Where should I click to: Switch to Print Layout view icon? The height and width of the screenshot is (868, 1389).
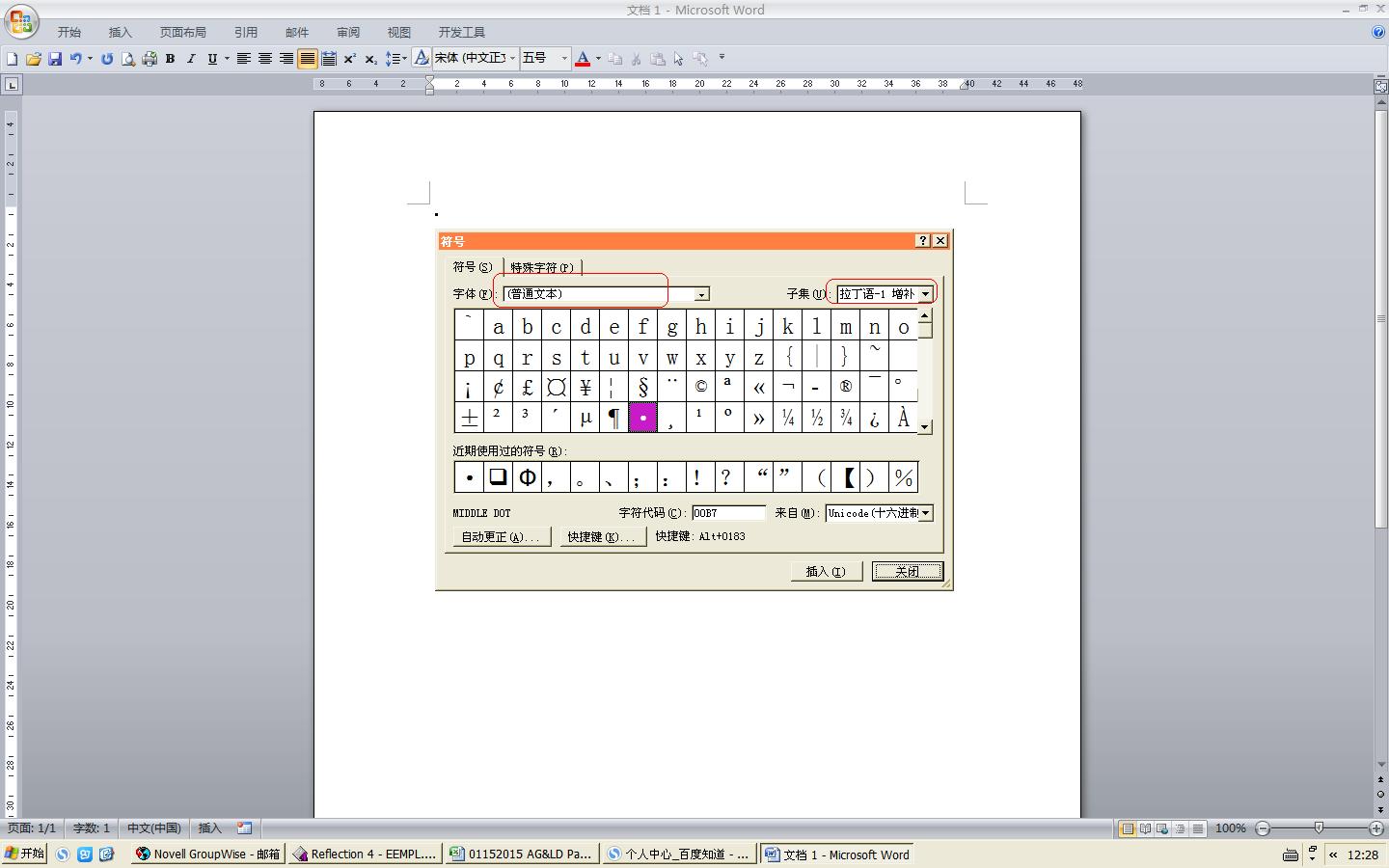1127,828
